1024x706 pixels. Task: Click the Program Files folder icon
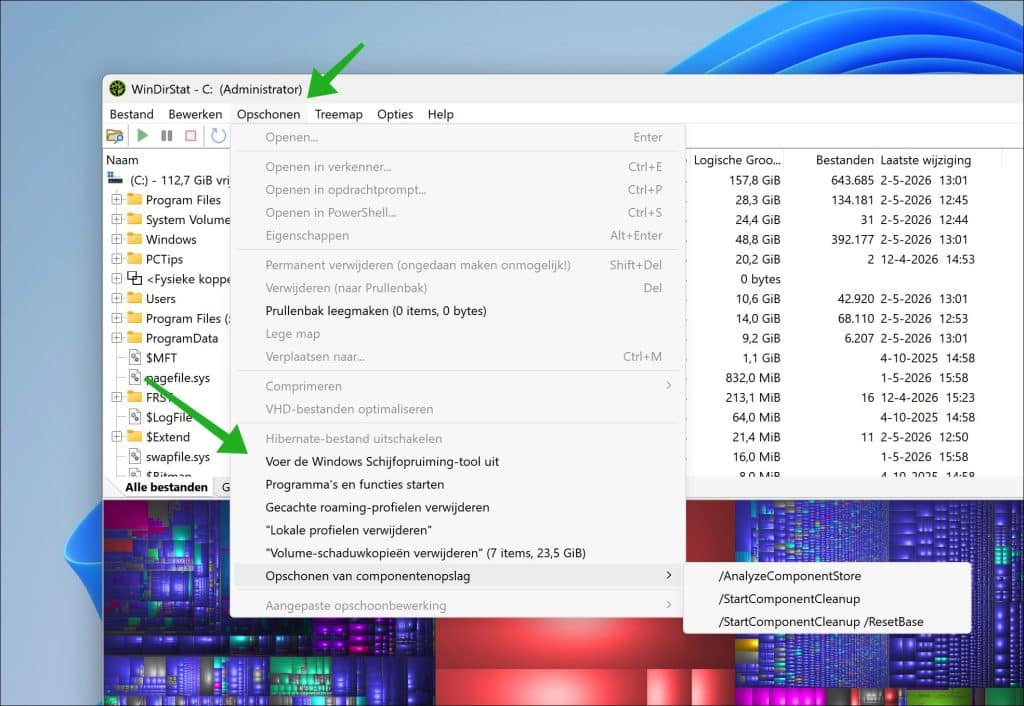click(x=135, y=199)
